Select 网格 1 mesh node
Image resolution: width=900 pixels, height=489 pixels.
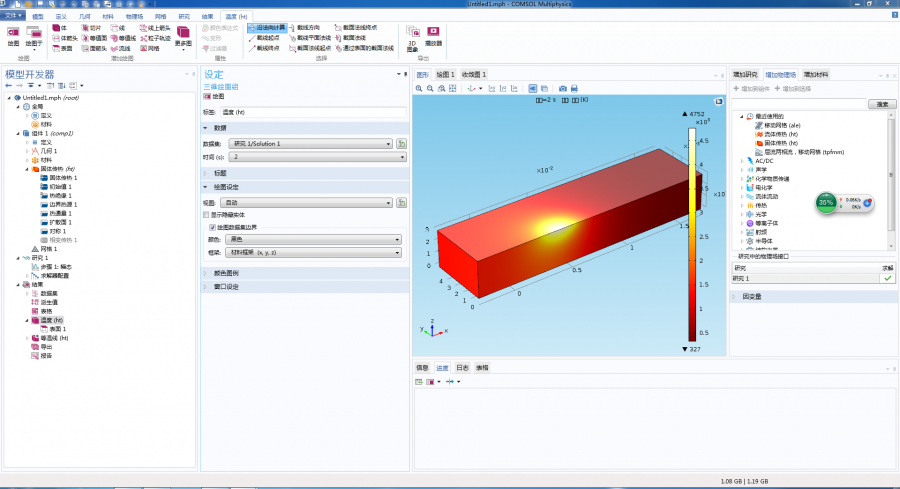[x=44, y=249]
